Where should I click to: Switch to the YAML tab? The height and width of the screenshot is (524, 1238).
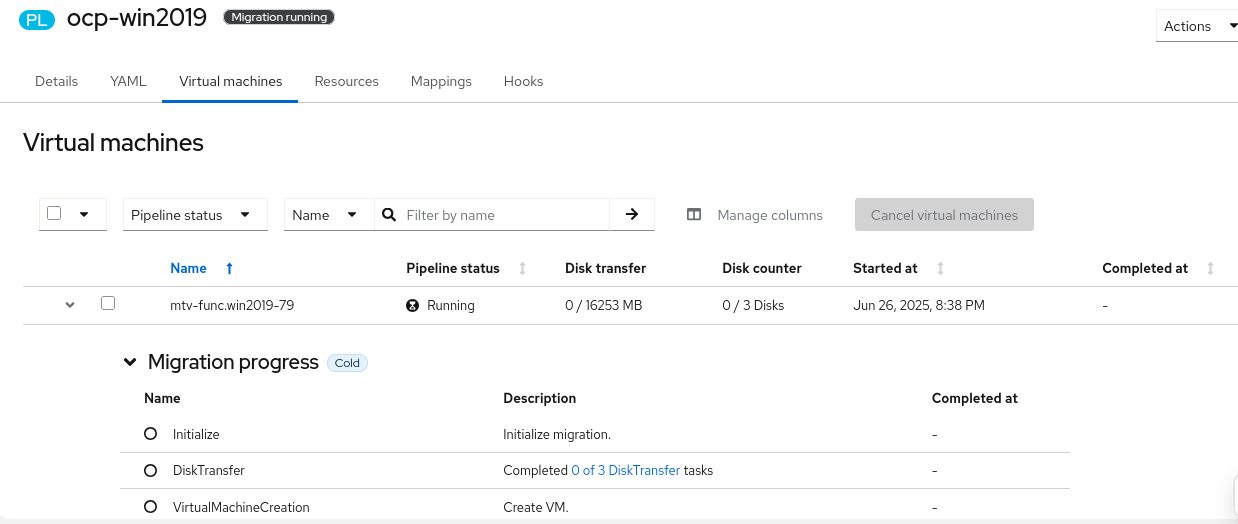[128, 81]
